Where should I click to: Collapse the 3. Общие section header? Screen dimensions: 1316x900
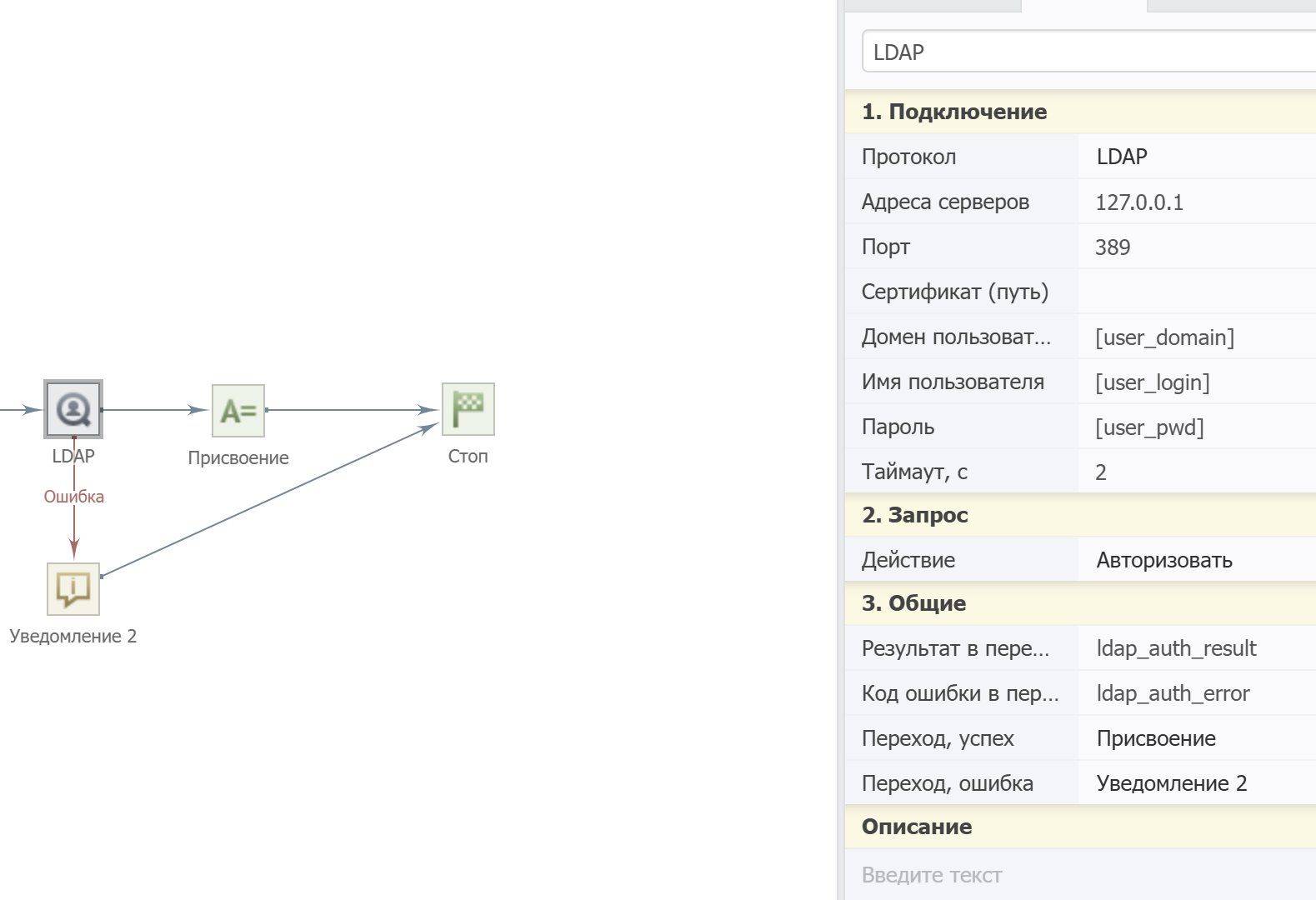coord(913,603)
